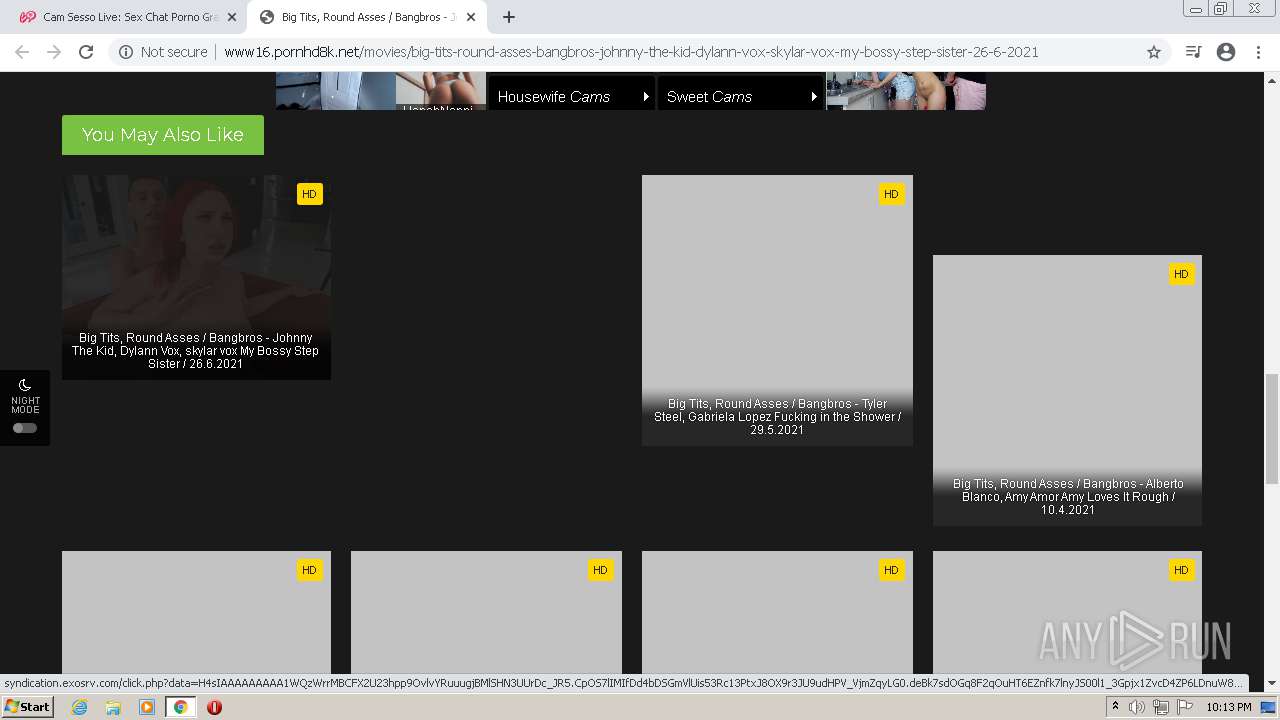Screen dimensions: 1280x720
Task: Close the Big Tits, Round Asses tab
Action: [x=472, y=17]
